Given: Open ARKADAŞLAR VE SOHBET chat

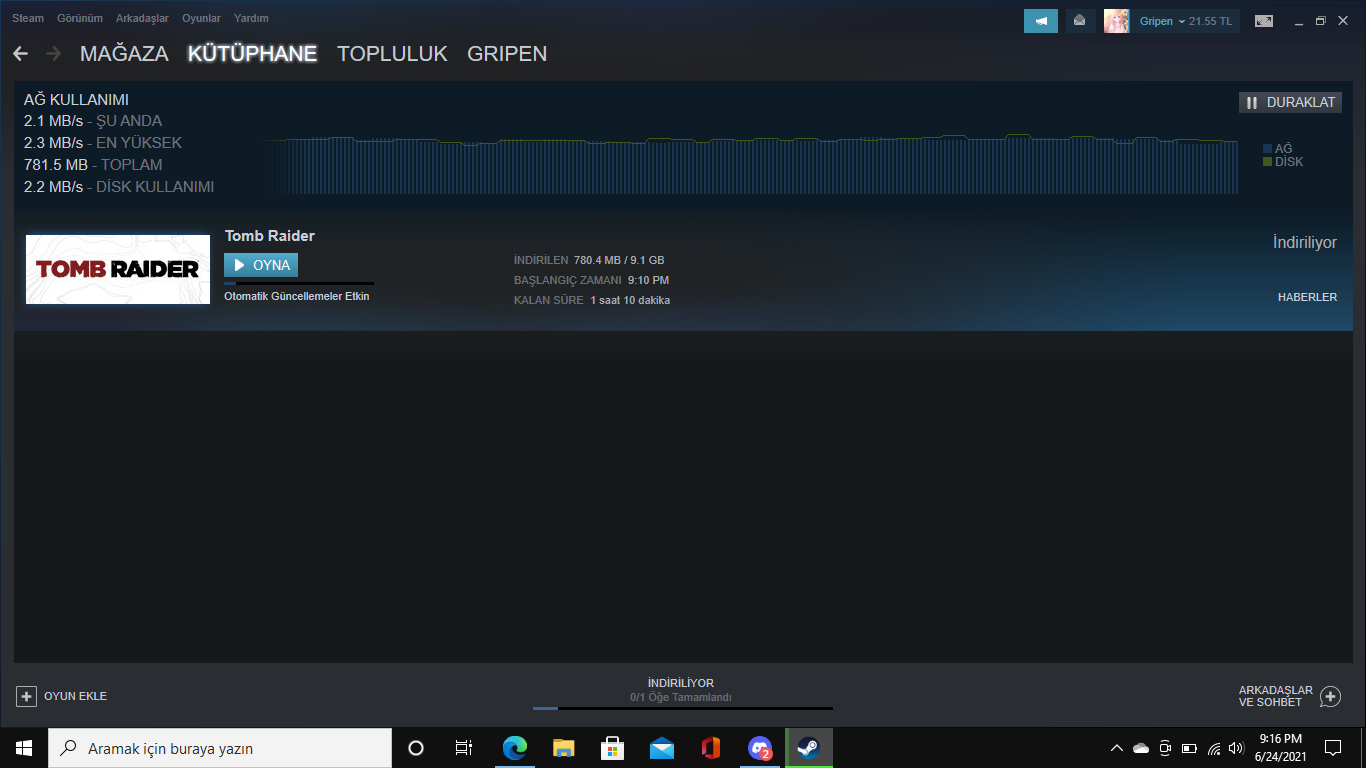Looking at the screenshot, I should 1290,696.
